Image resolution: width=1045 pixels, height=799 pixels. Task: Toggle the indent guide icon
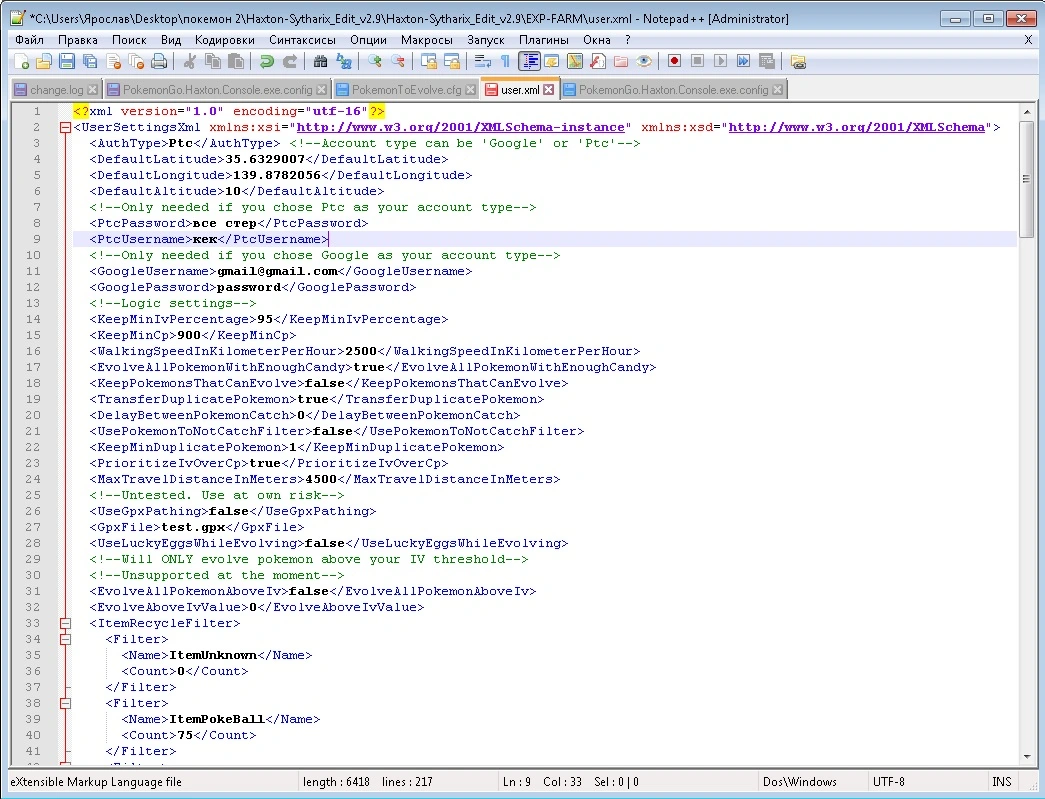tap(529, 62)
